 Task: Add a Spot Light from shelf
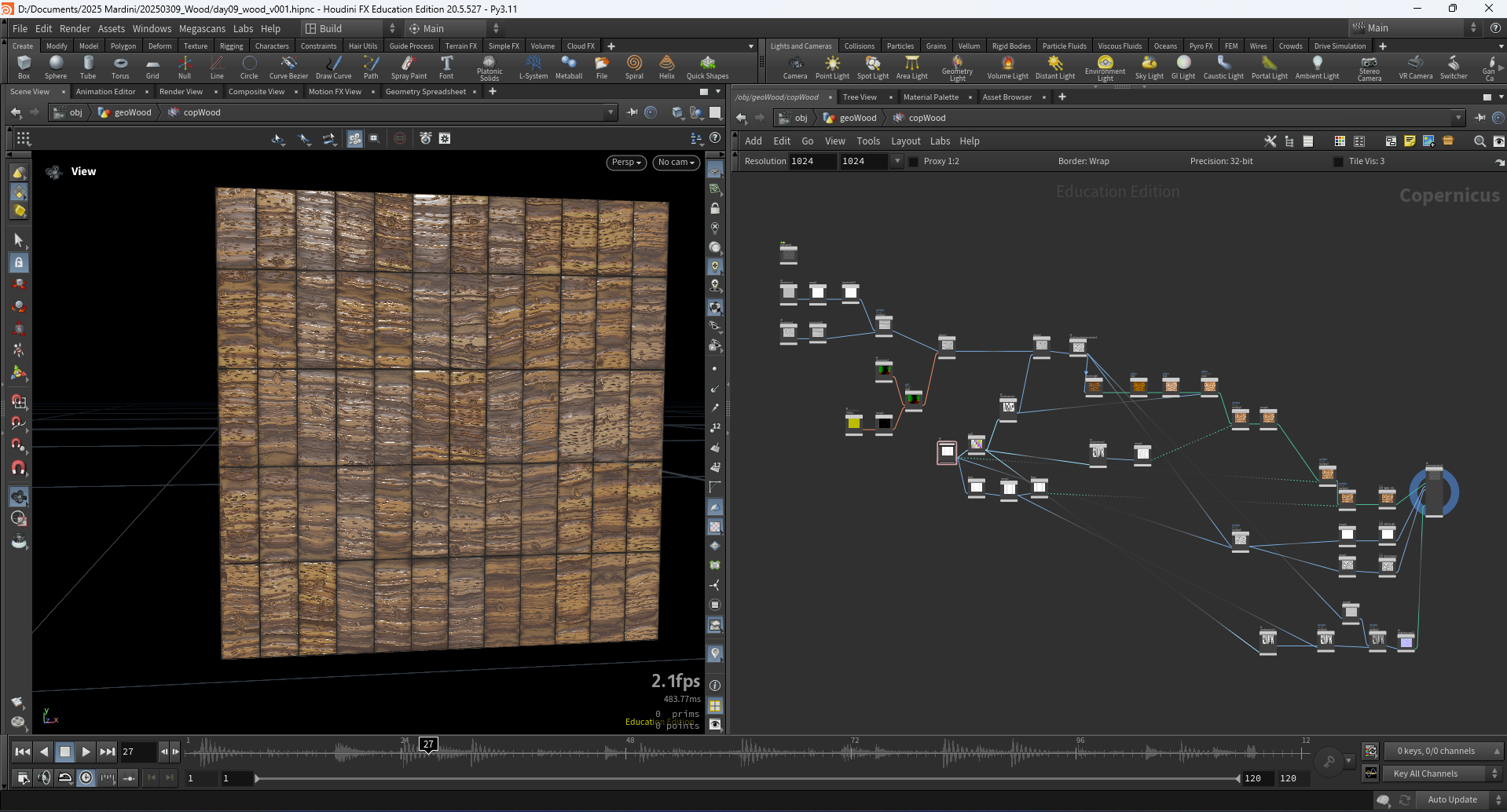[872, 68]
